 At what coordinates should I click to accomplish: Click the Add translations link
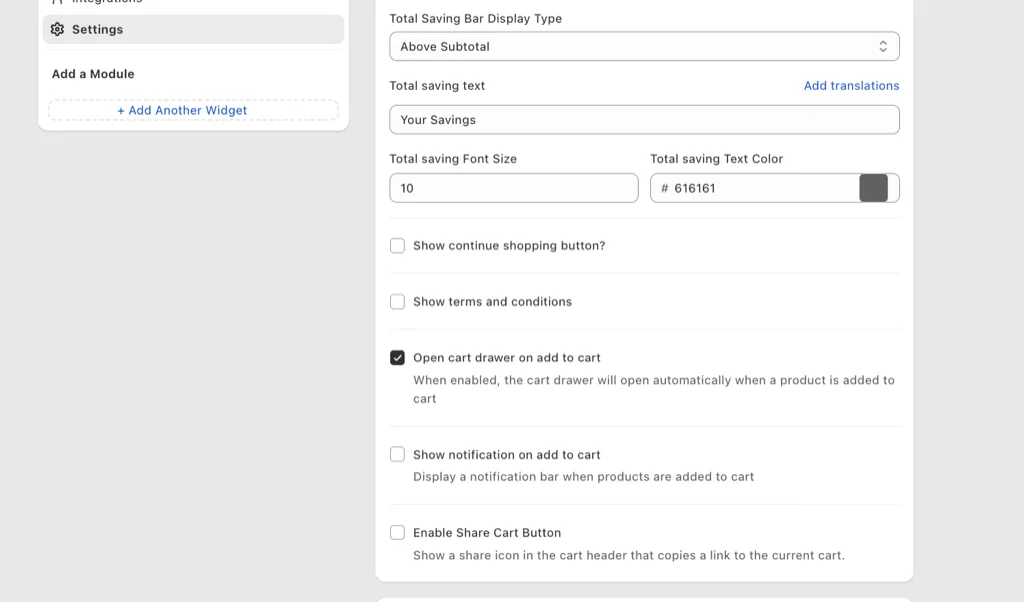click(x=851, y=86)
